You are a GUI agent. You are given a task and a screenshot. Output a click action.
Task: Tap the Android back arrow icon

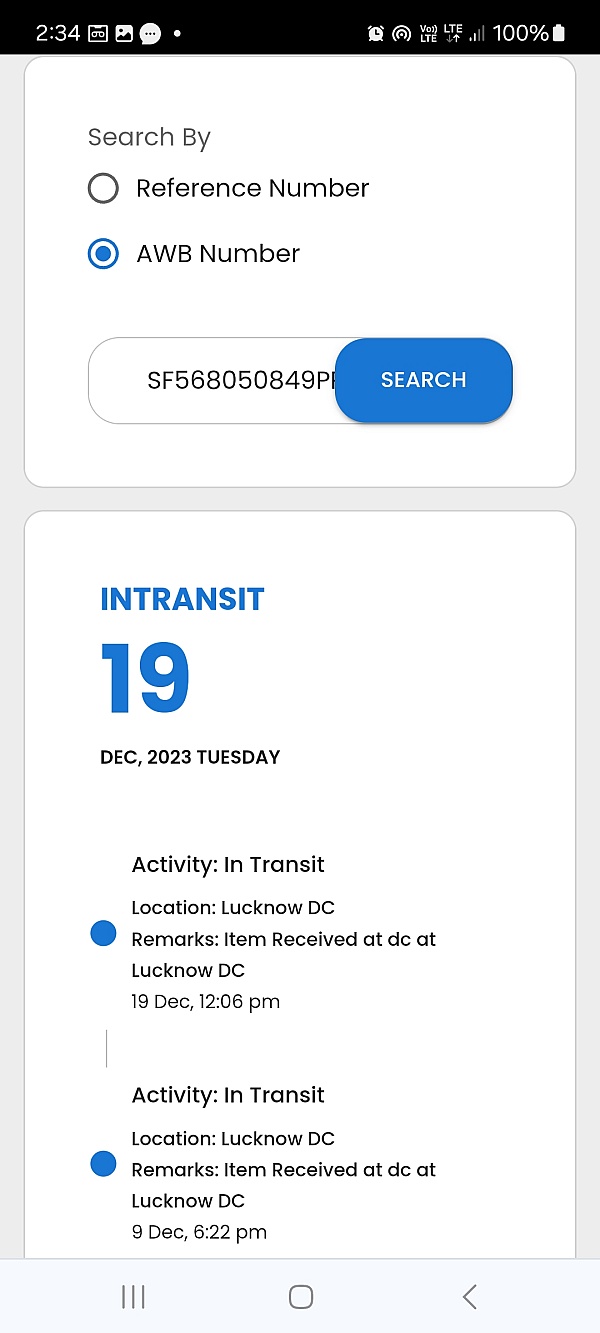click(x=469, y=1297)
